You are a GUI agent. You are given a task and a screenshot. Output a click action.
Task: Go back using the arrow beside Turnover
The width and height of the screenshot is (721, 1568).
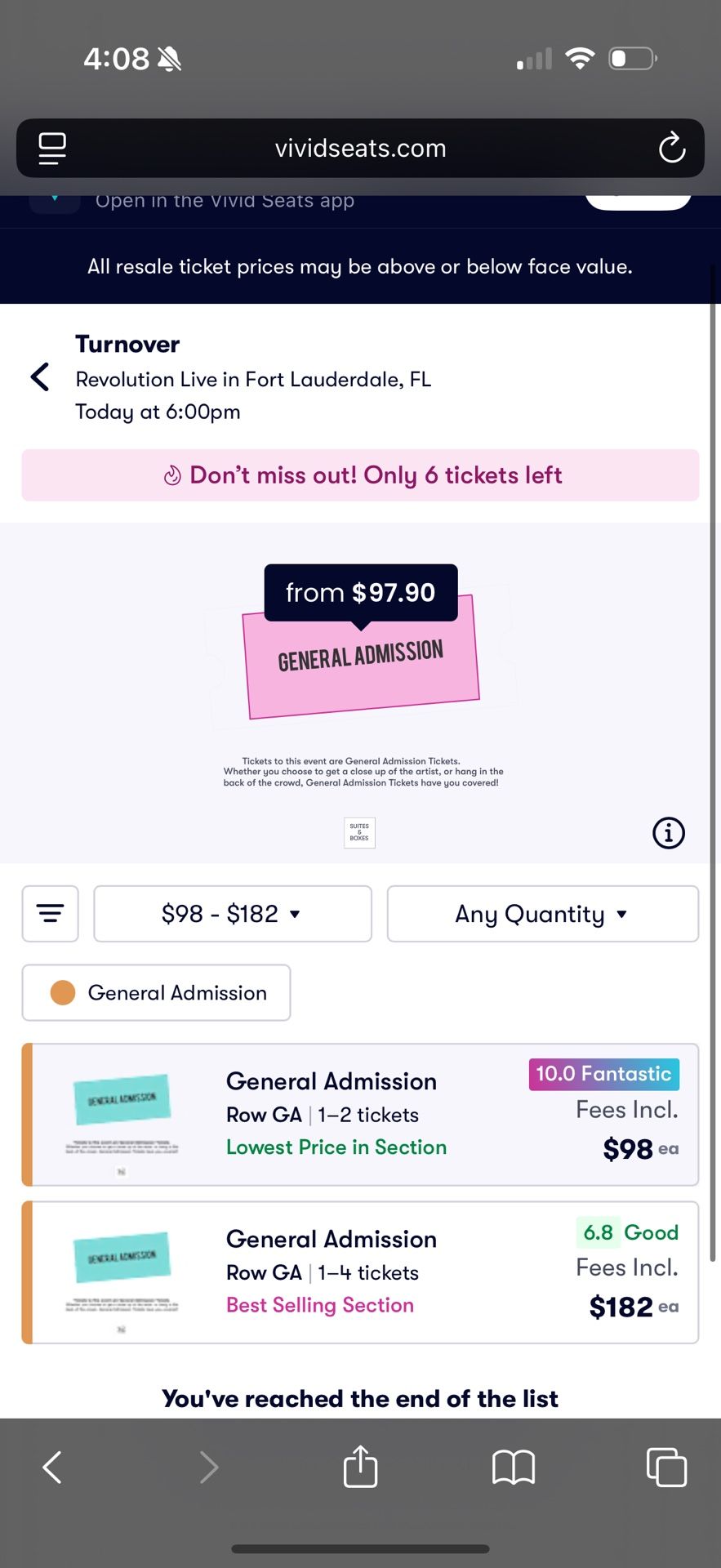(40, 377)
